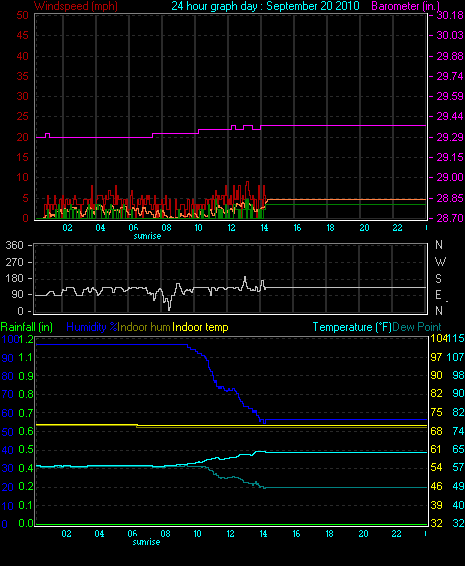Click the "Temperature (°F)" legend label

(x=352, y=327)
